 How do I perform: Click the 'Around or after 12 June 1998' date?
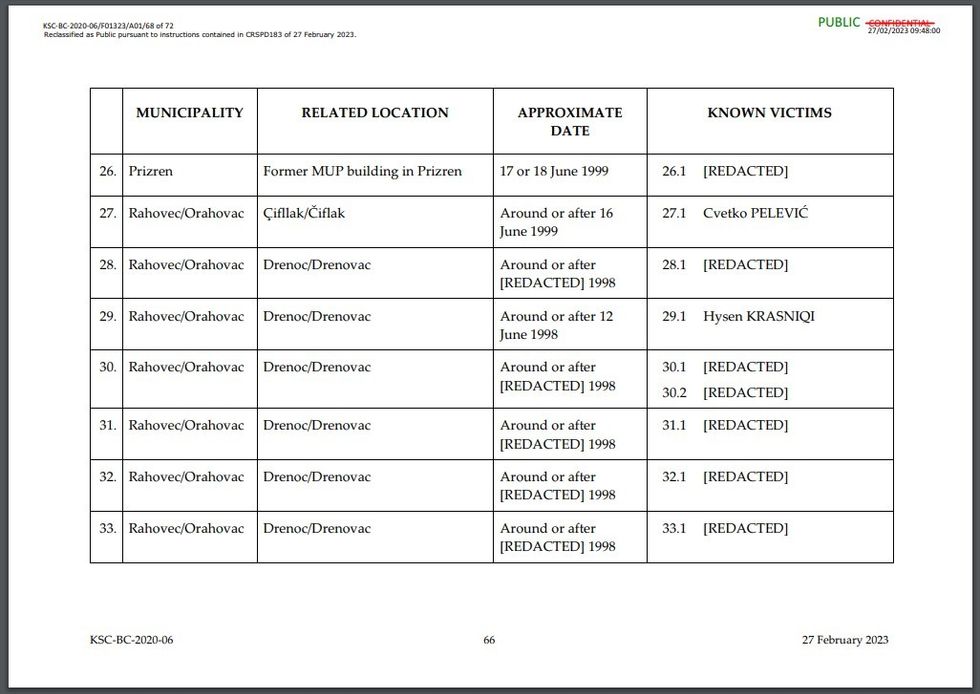(556, 325)
